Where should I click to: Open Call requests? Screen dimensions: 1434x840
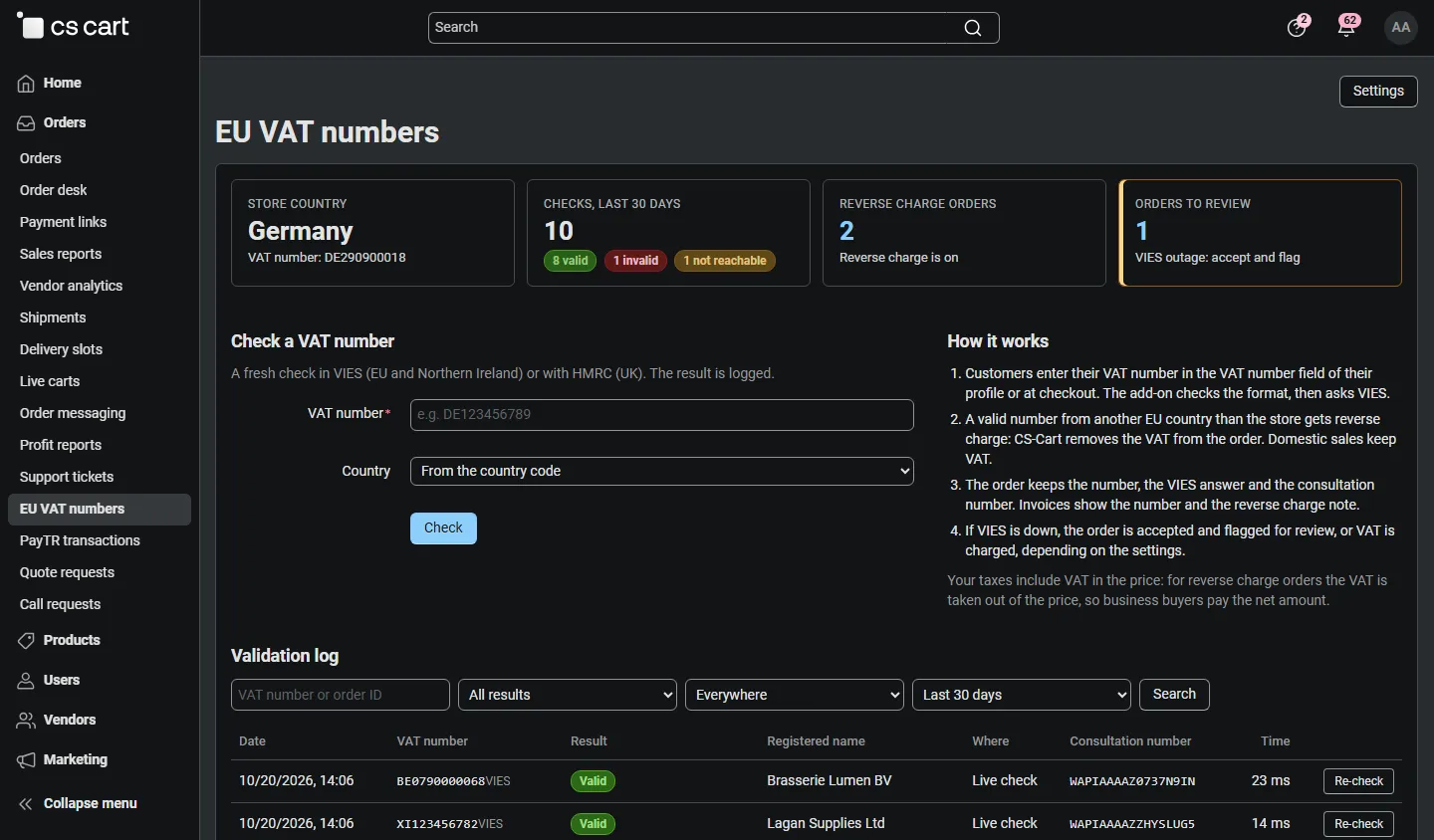(60, 604)
